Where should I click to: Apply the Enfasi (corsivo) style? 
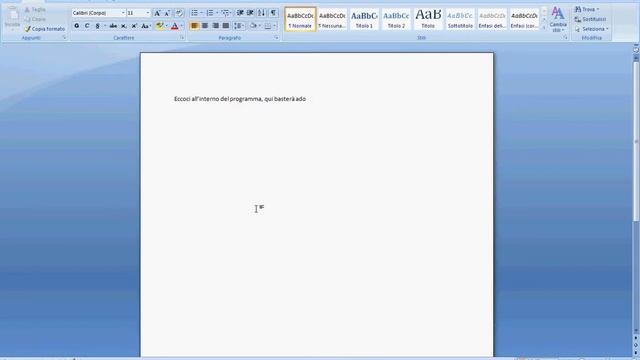pyautogui.click(x=524, y=19)
